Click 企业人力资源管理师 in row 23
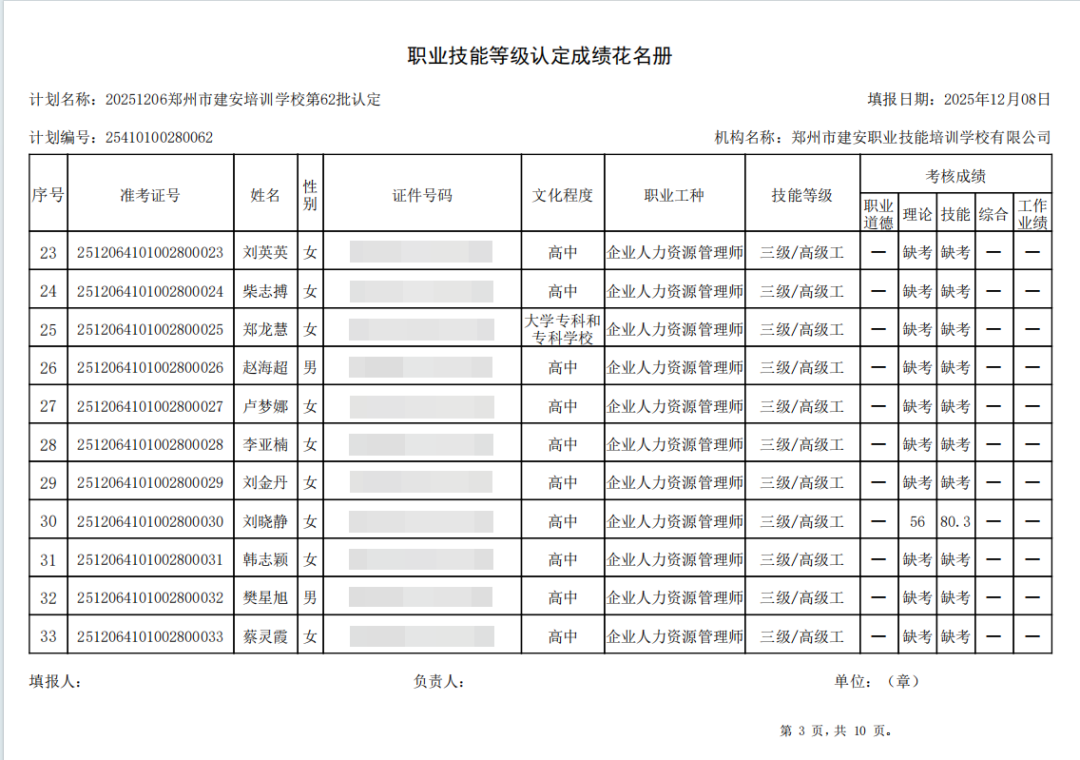Screen dimensions: 1080x760 [674, 253]
